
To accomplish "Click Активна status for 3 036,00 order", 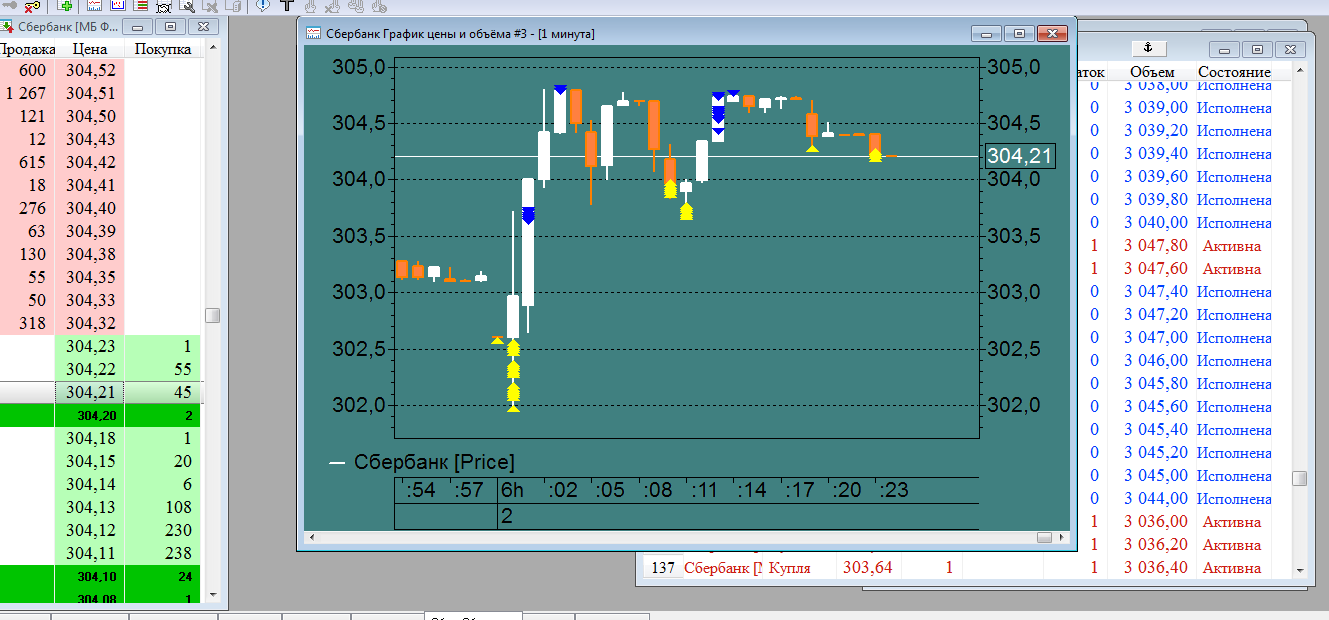I will (1231, 522).
